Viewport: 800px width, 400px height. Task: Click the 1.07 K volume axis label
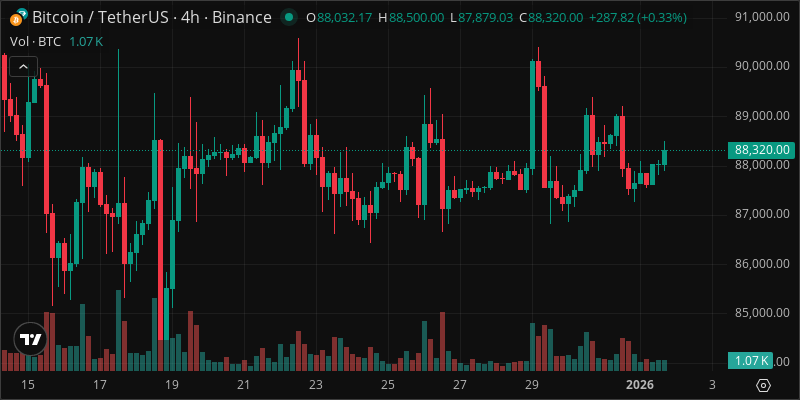(x=750, y=361)
